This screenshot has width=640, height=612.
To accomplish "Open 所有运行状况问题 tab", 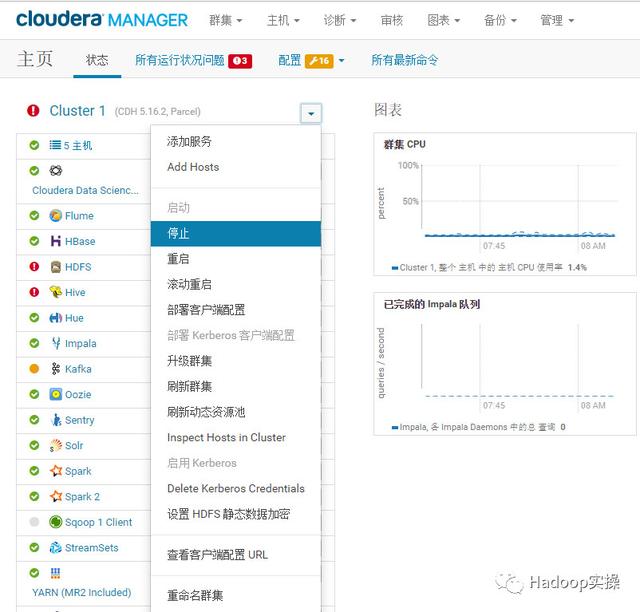I will 180,60.
